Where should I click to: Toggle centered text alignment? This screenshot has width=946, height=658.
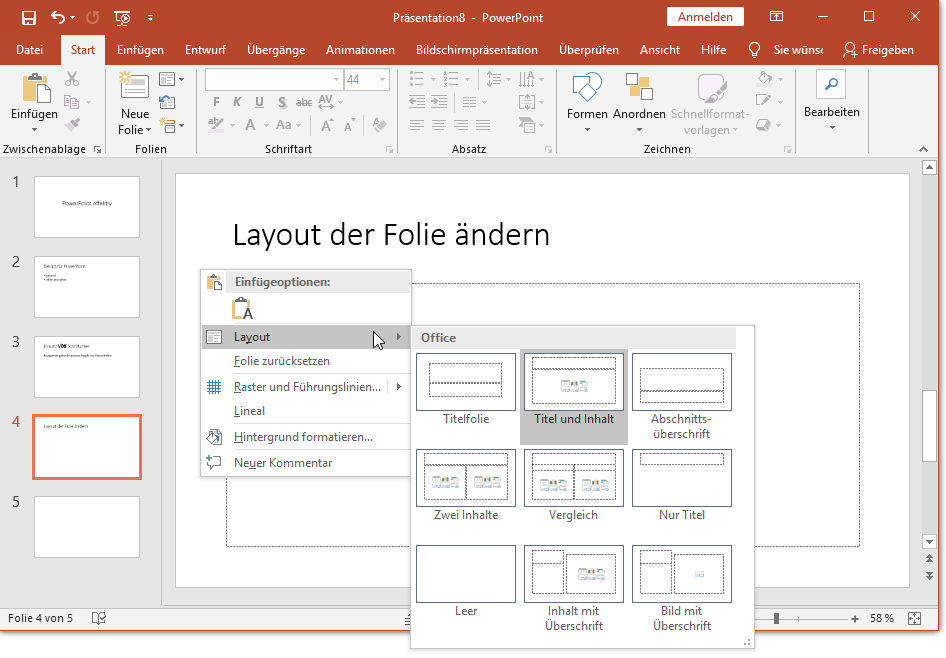[439, 125]
